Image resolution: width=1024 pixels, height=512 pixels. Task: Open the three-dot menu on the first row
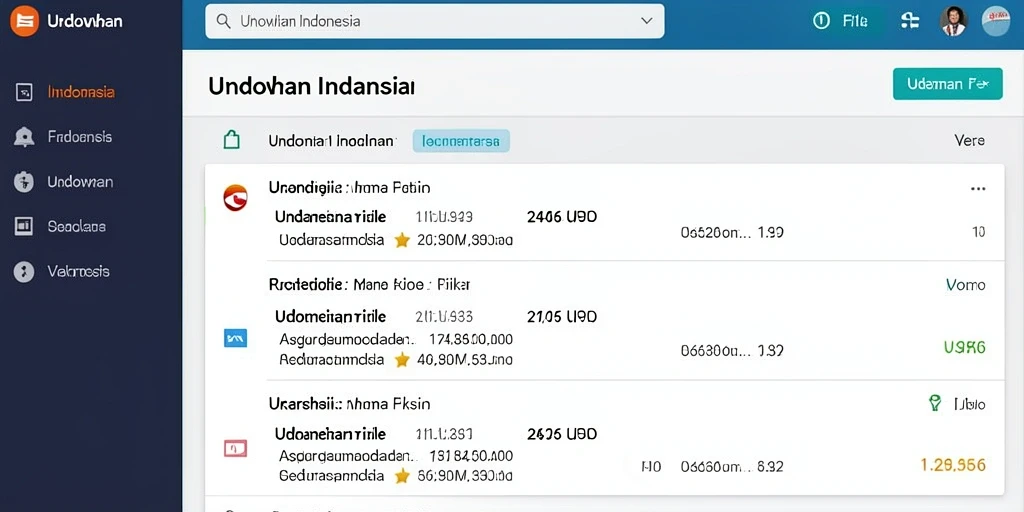[x=978, y=189]
